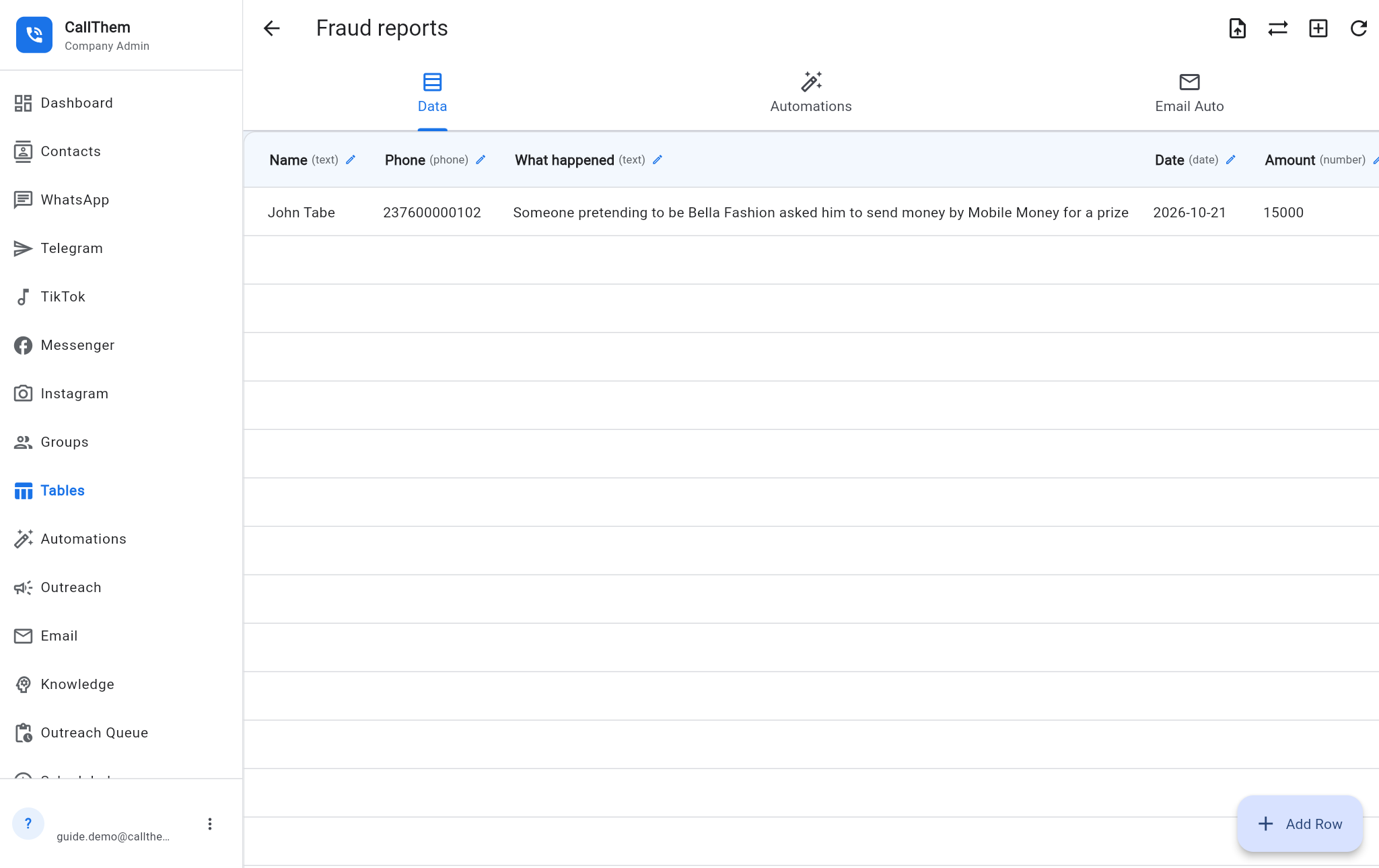Open Automations in the sidebar
Screen dimensions: 1379x868
tap(121, 539)
